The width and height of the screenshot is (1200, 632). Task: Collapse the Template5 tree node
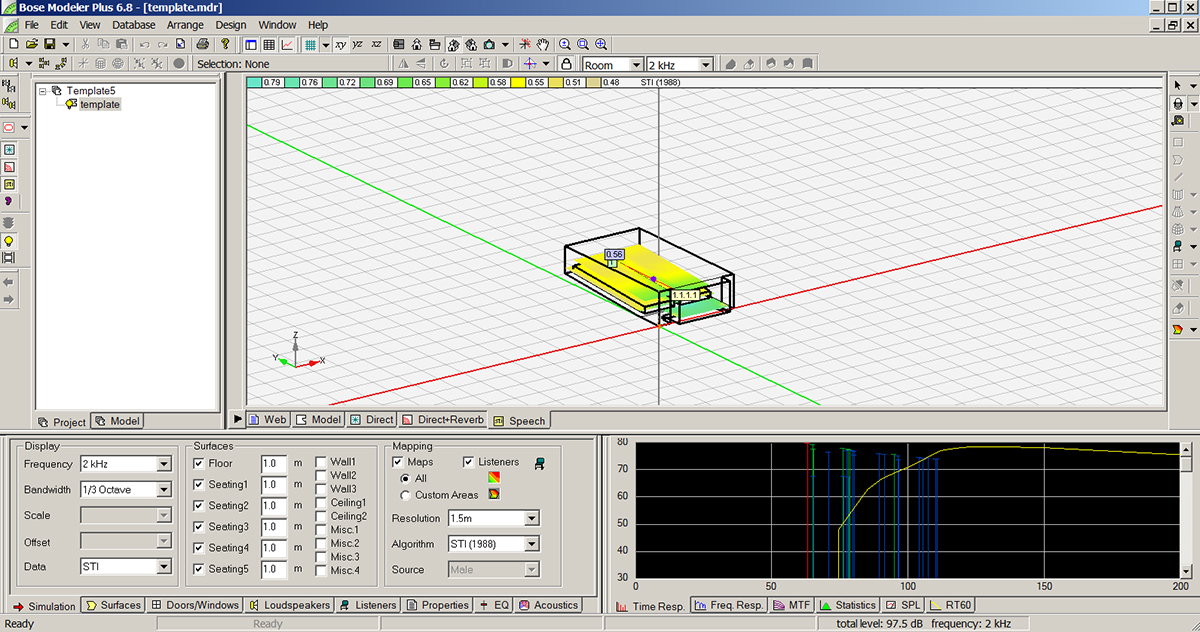[43, 91]
